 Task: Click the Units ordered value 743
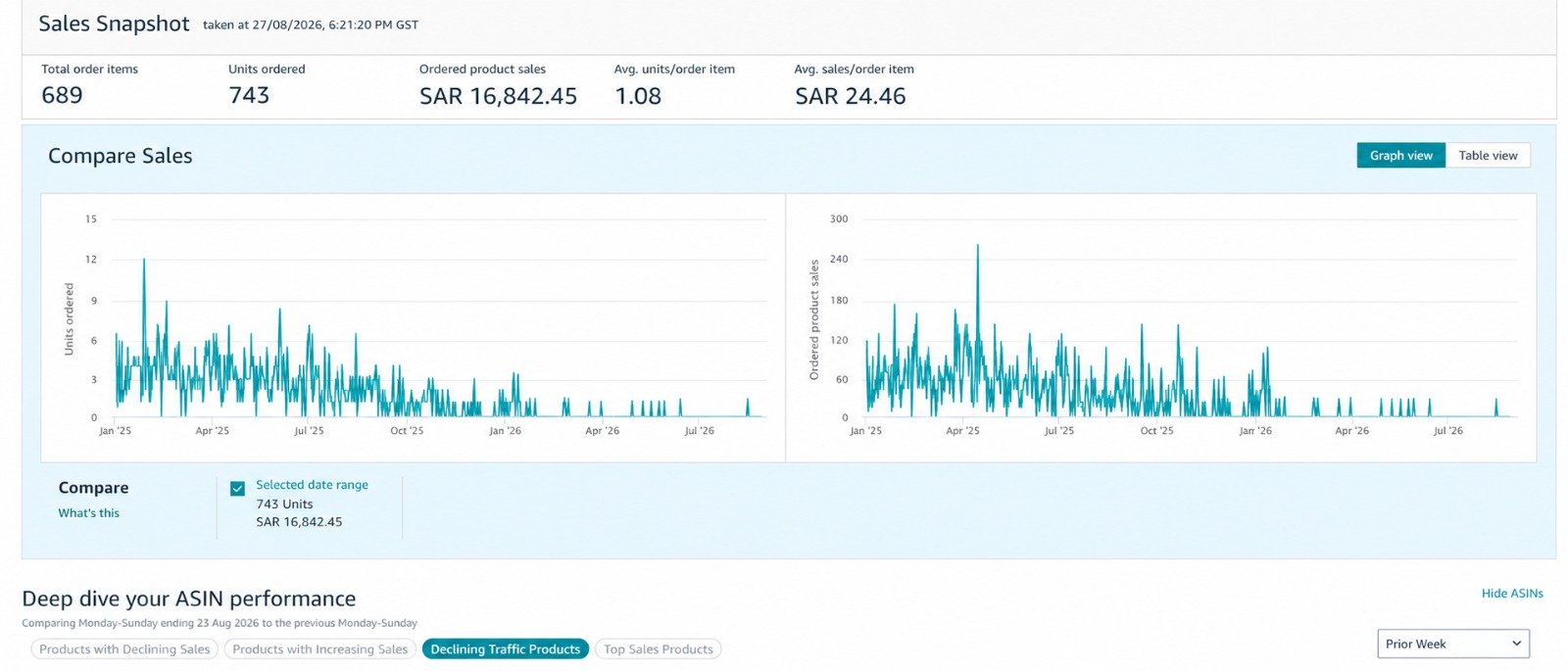(x=249, y=95)
